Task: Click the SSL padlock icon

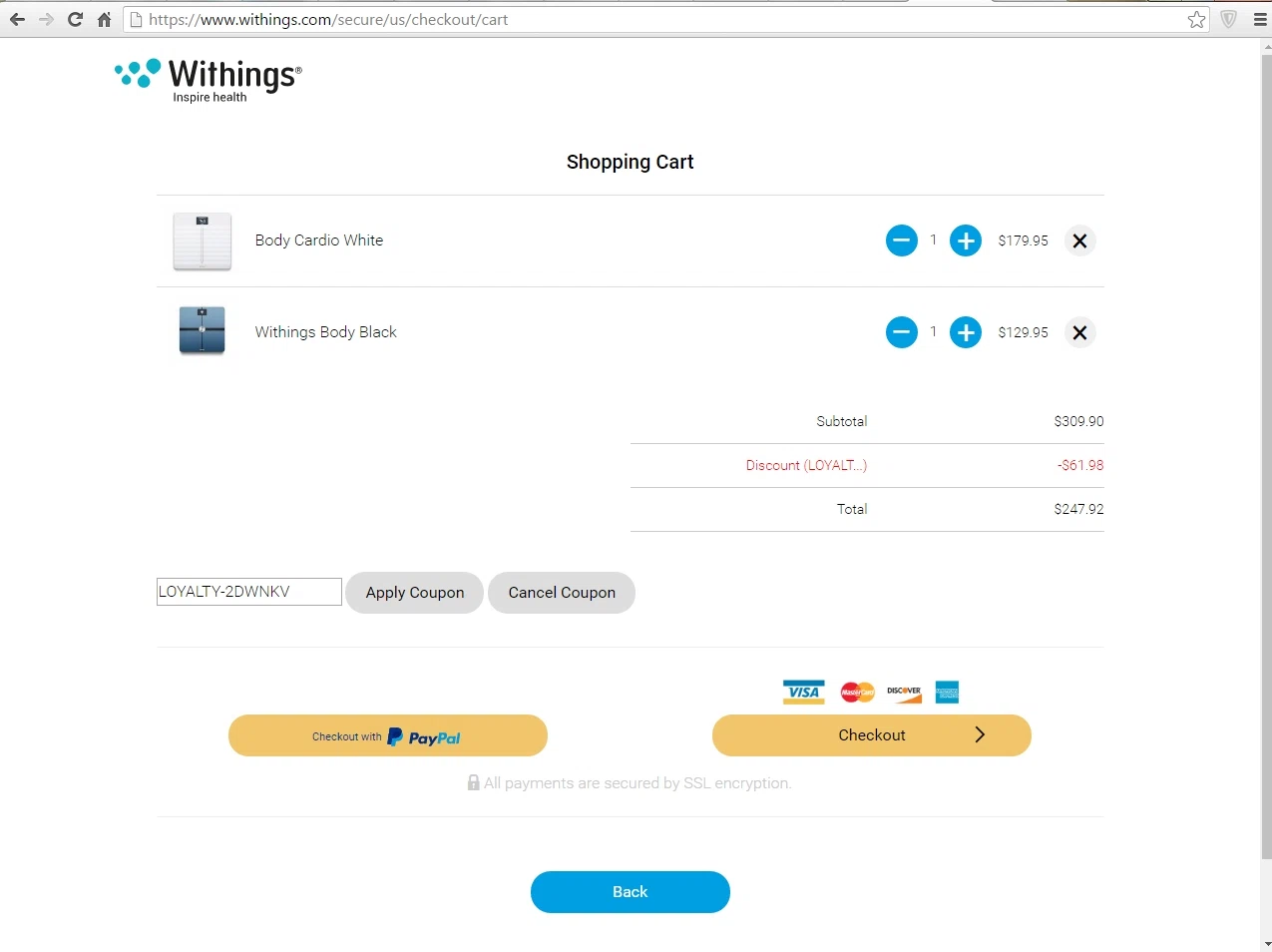Action: click(473, 782)
